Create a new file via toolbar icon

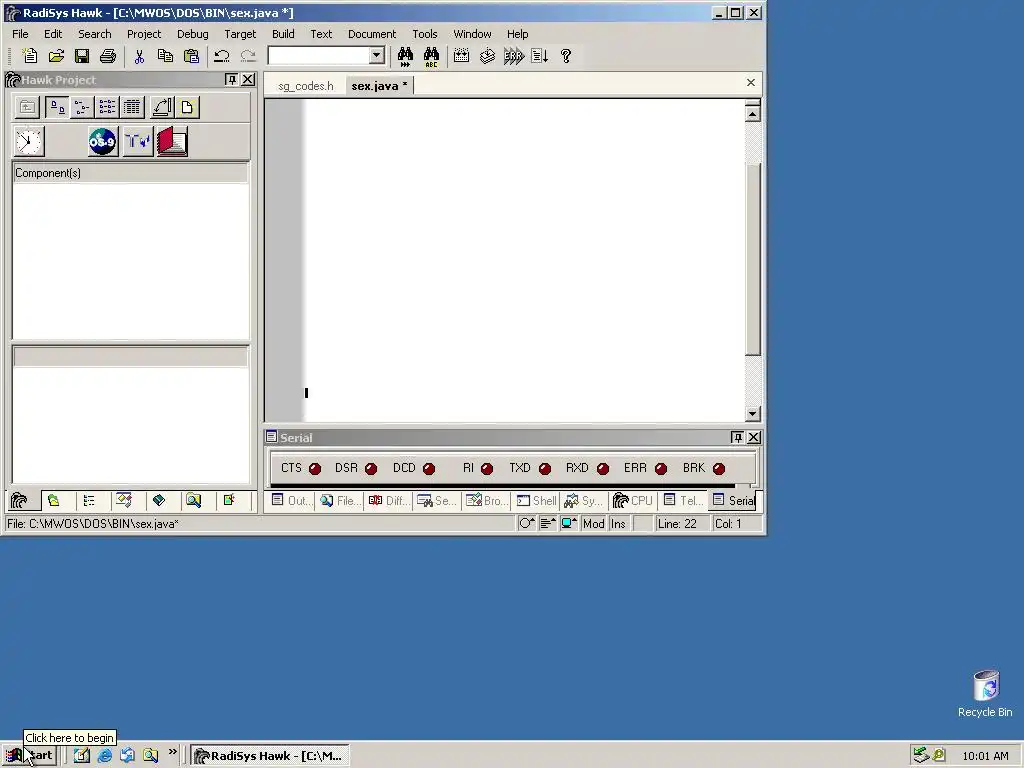(30, 56)
